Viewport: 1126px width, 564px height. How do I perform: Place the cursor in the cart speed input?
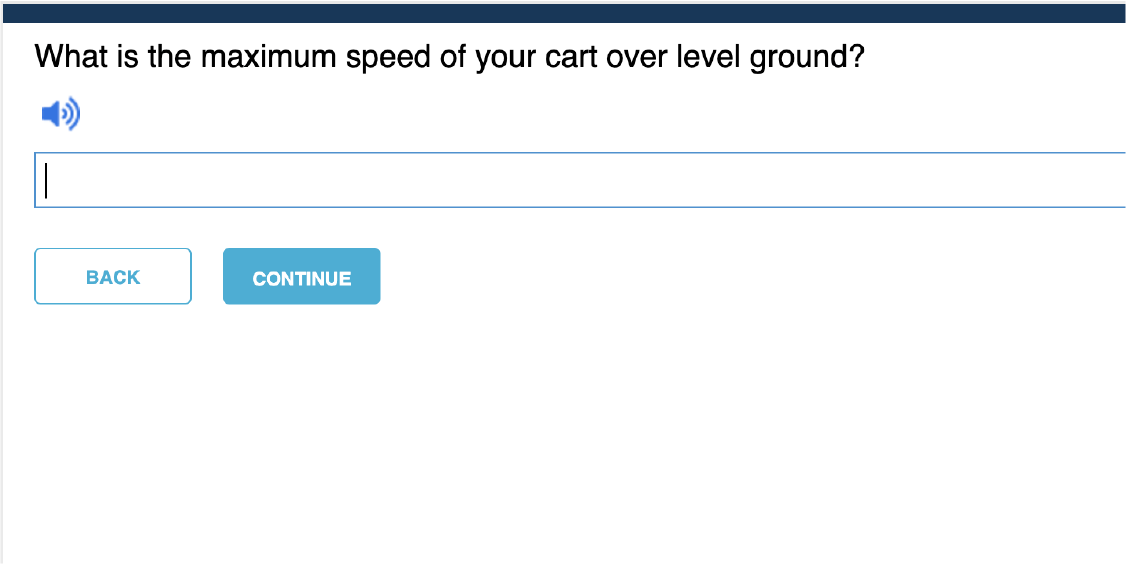point(580,180)
